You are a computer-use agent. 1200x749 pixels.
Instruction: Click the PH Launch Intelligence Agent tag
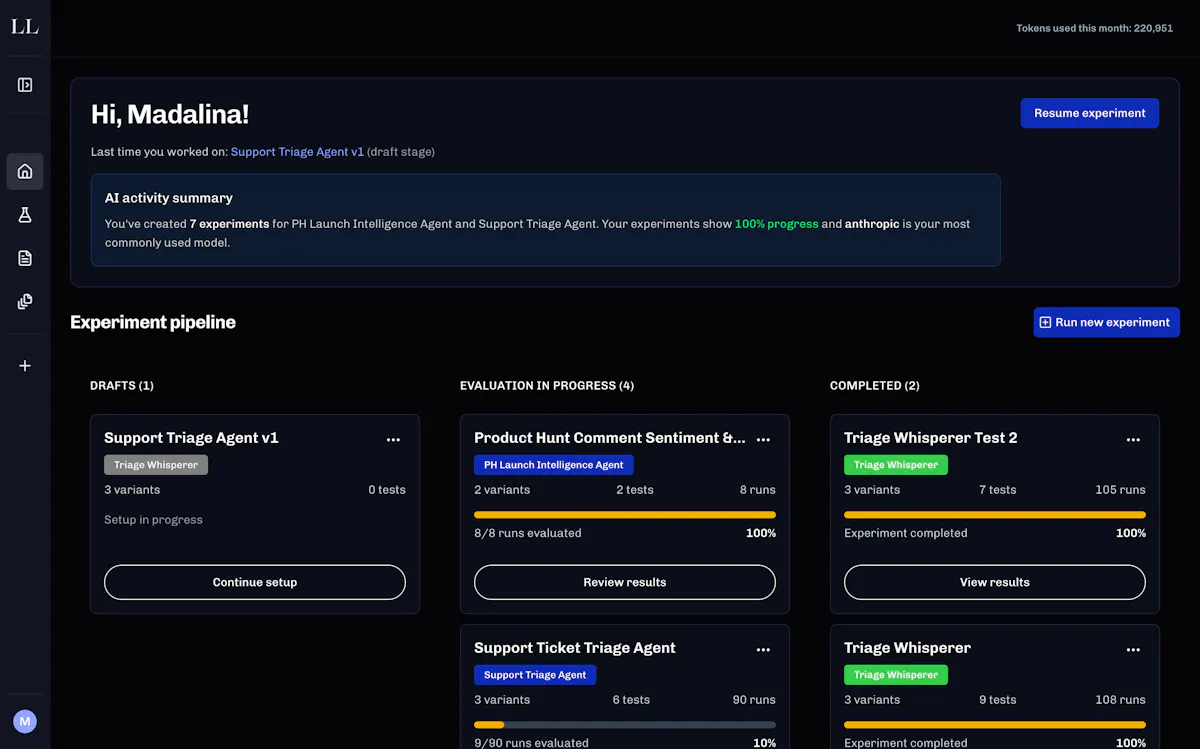pyautogui.click(x=554, y=465)
